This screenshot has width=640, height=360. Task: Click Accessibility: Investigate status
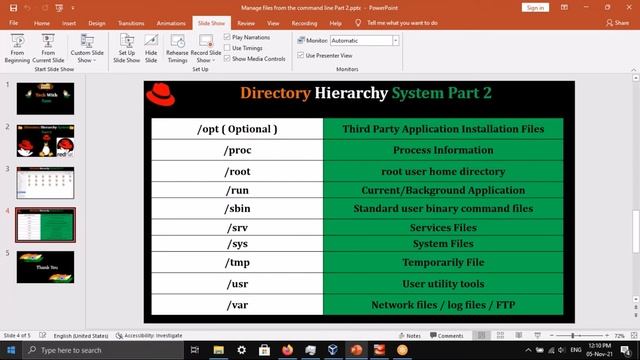point(149,336)
